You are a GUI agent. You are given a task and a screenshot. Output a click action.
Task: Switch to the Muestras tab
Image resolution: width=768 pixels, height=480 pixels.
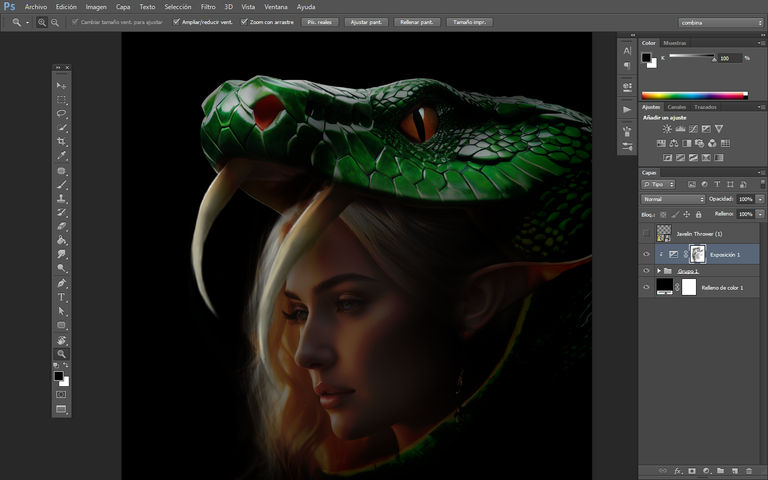(674, 43)
